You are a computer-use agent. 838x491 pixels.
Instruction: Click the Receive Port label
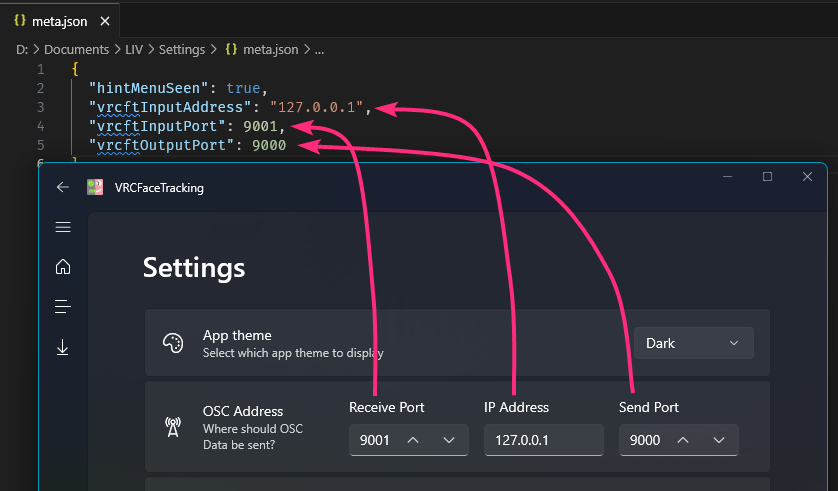(x=386, y=407)
